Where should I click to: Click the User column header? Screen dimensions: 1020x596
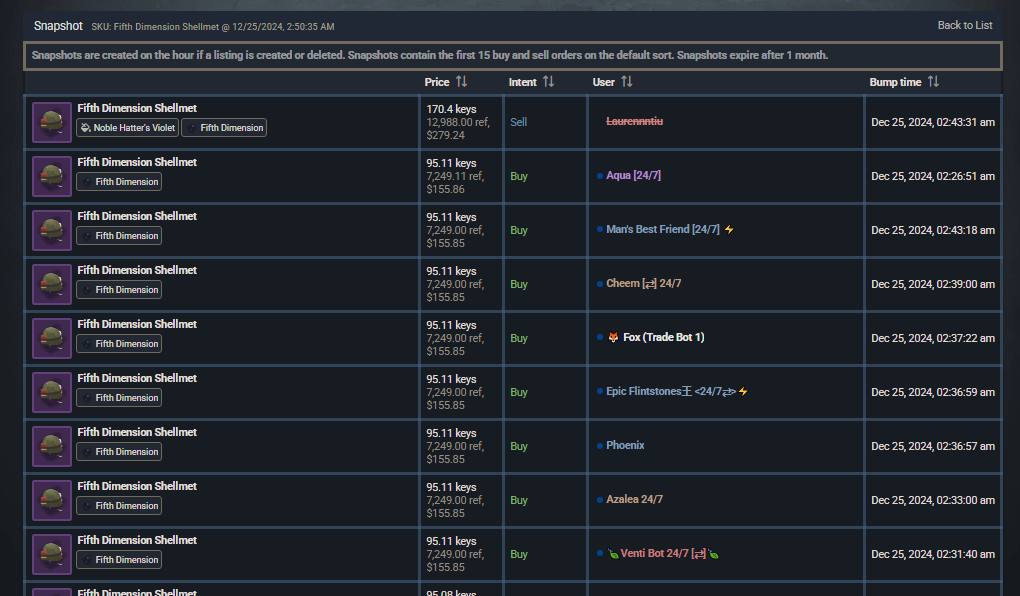click(x=604, y=82)
